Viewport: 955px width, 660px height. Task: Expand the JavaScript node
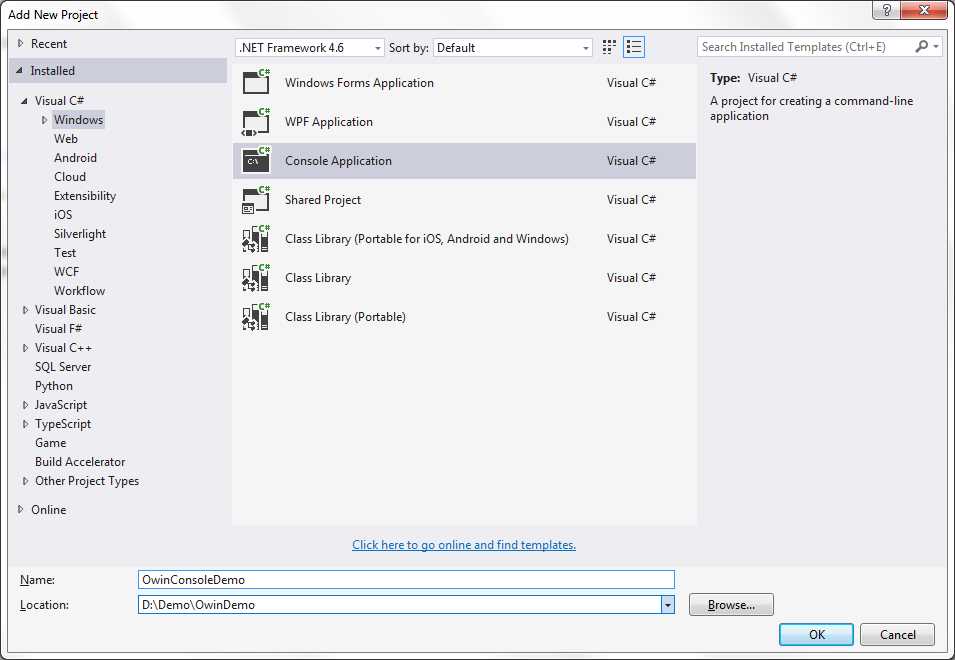tap(25, 405)
